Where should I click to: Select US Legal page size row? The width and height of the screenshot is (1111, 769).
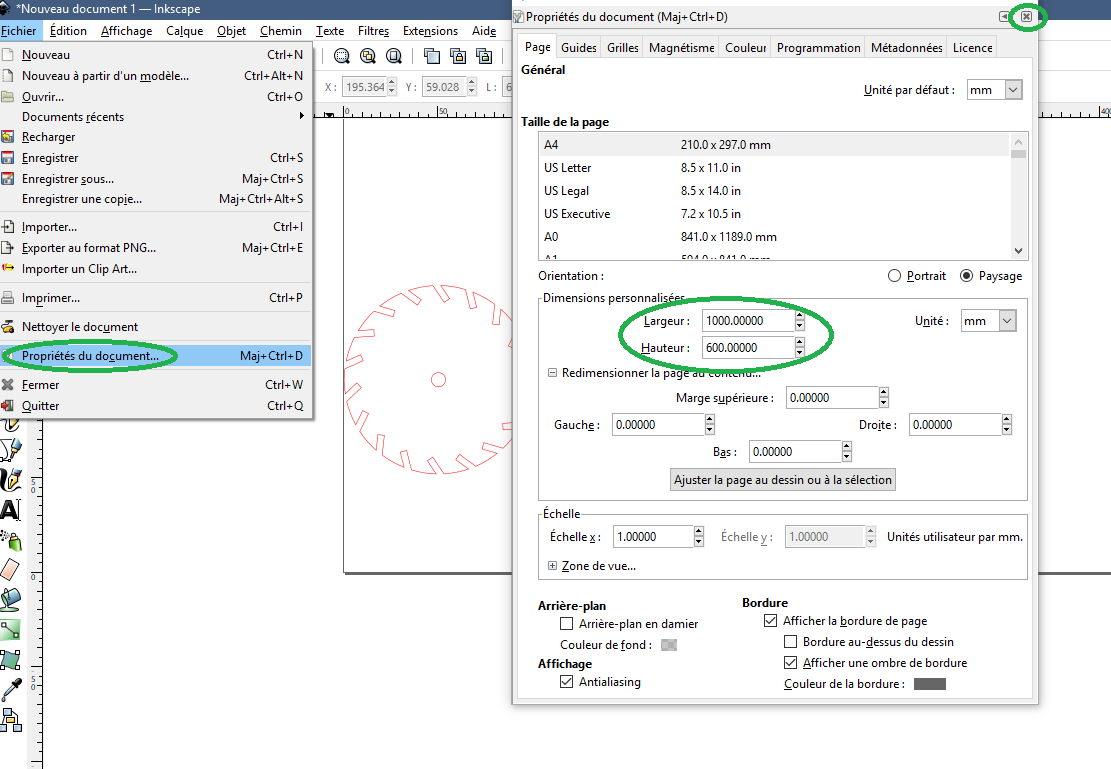(x=774, y=191)
